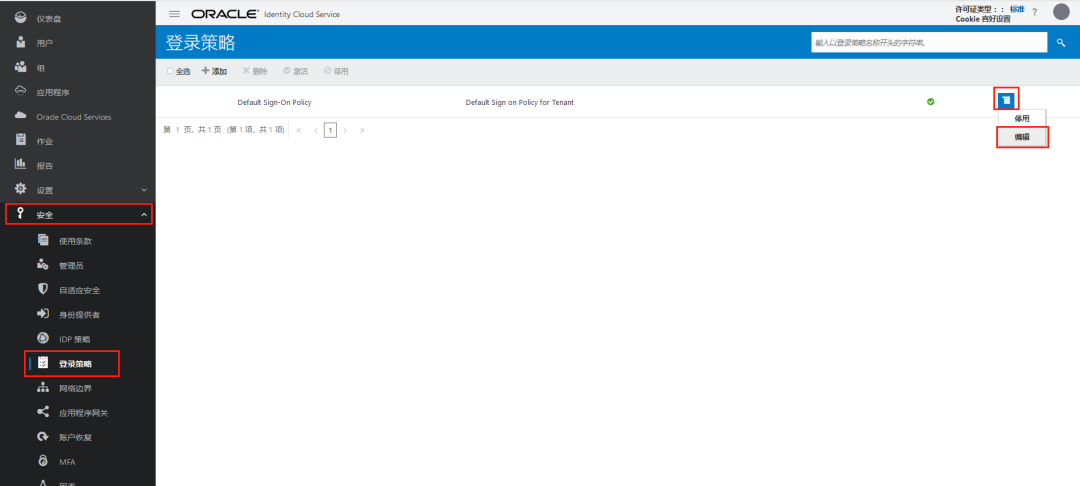Click the 自适应安全 shield icon

(x=43, y=289)
